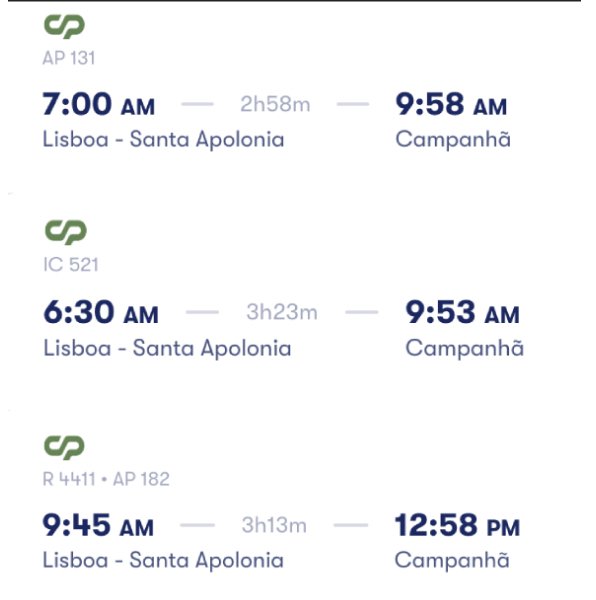Open Lisboa - Santa Apolonia under 9:45 AM
Image resolution: width=596 pixels, height=600 pixels.
163,560
